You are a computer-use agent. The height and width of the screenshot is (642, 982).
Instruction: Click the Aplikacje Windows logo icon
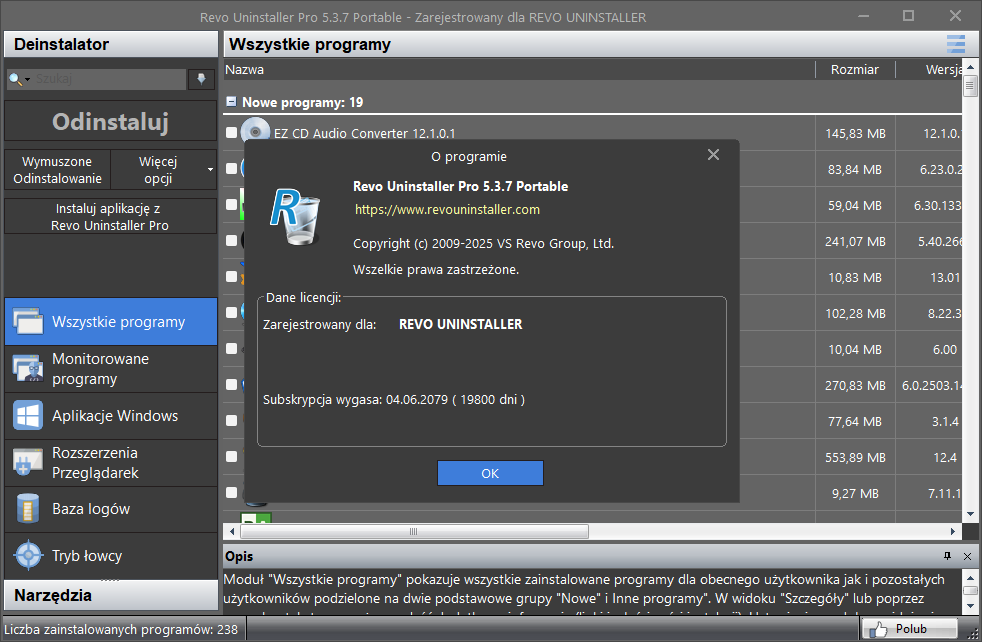(28, 415)
